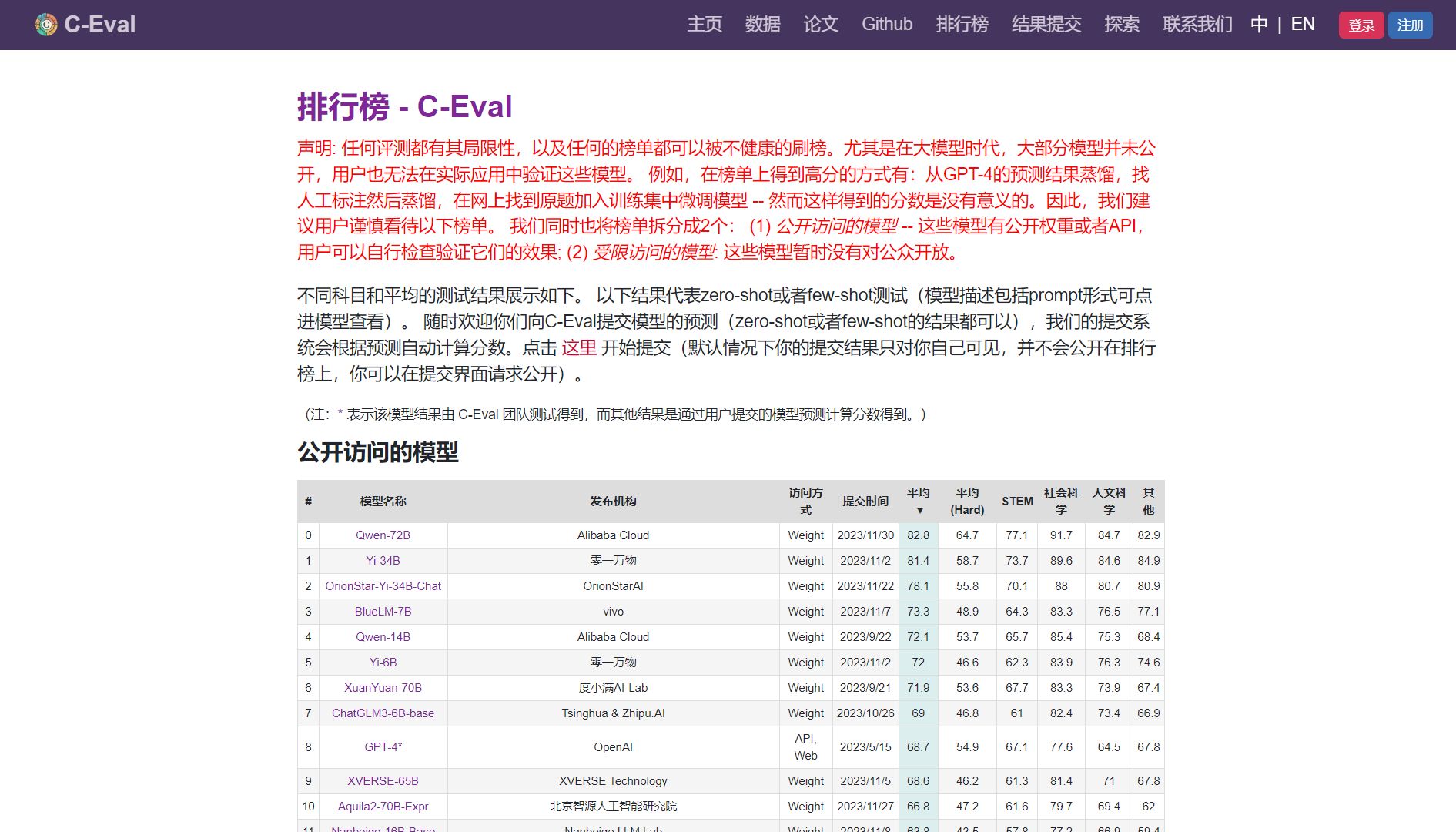Select the 排行榜 - C-Eval page heading
Viewport: 1456px width, 832px height.
[404, 106]
